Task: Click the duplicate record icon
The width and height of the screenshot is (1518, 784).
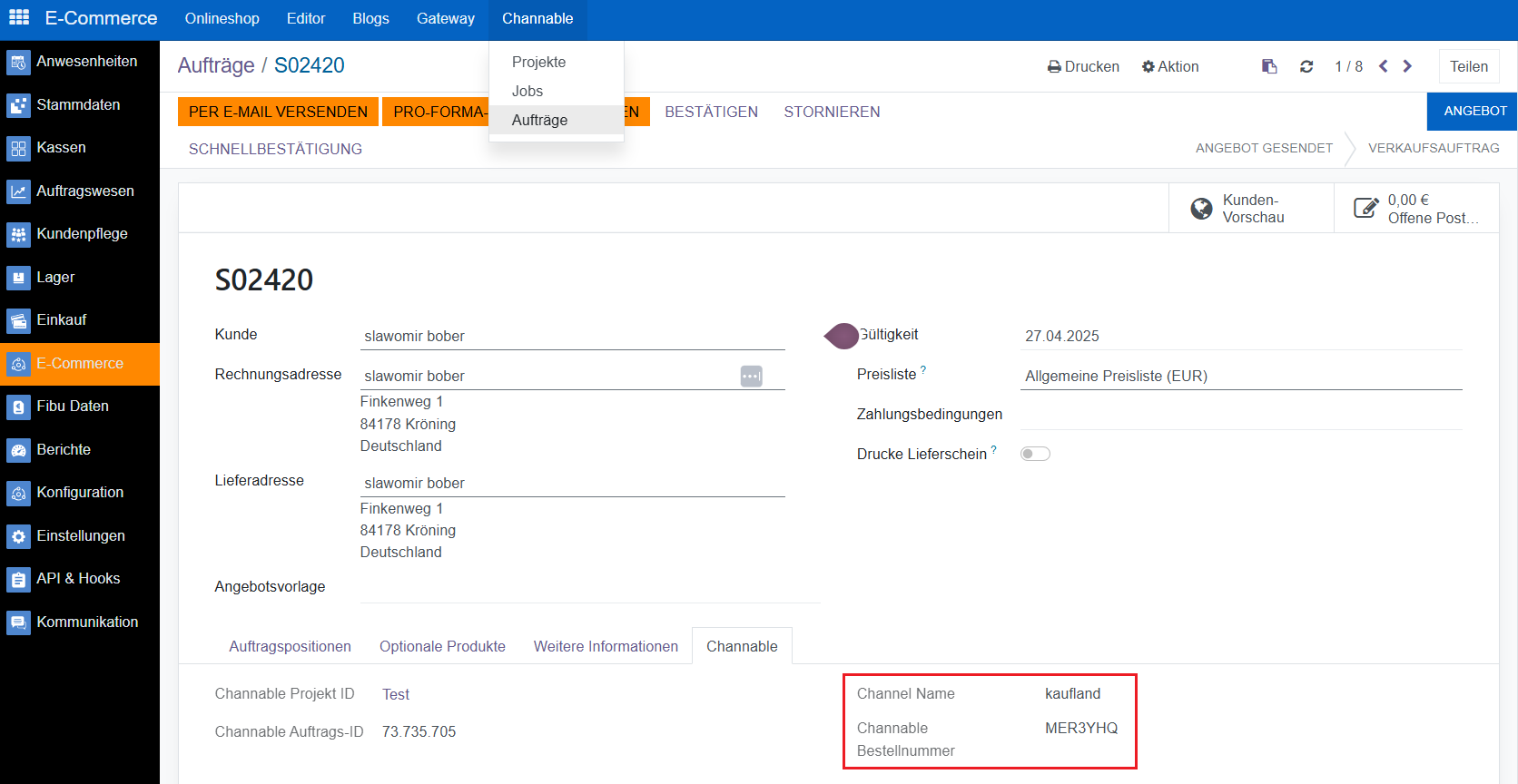Action: pos(1269,66)
